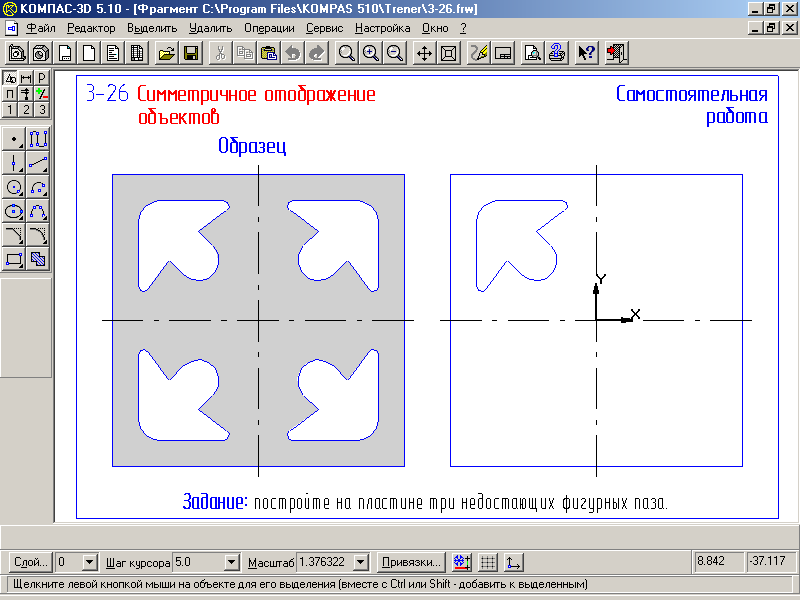Click the Привязки... button

coord(411,562)
